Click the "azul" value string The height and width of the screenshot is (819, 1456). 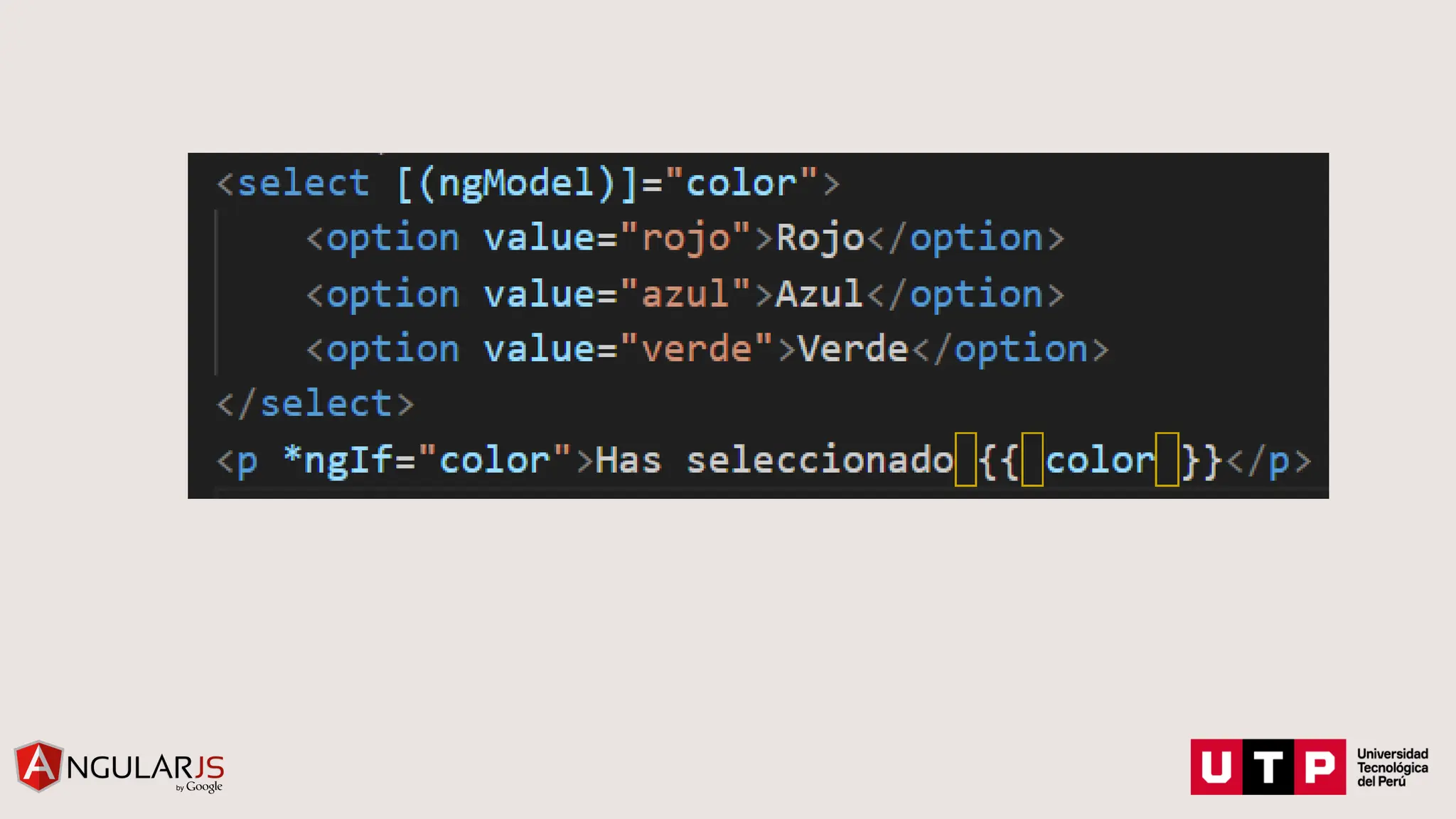tap(685, 293)
